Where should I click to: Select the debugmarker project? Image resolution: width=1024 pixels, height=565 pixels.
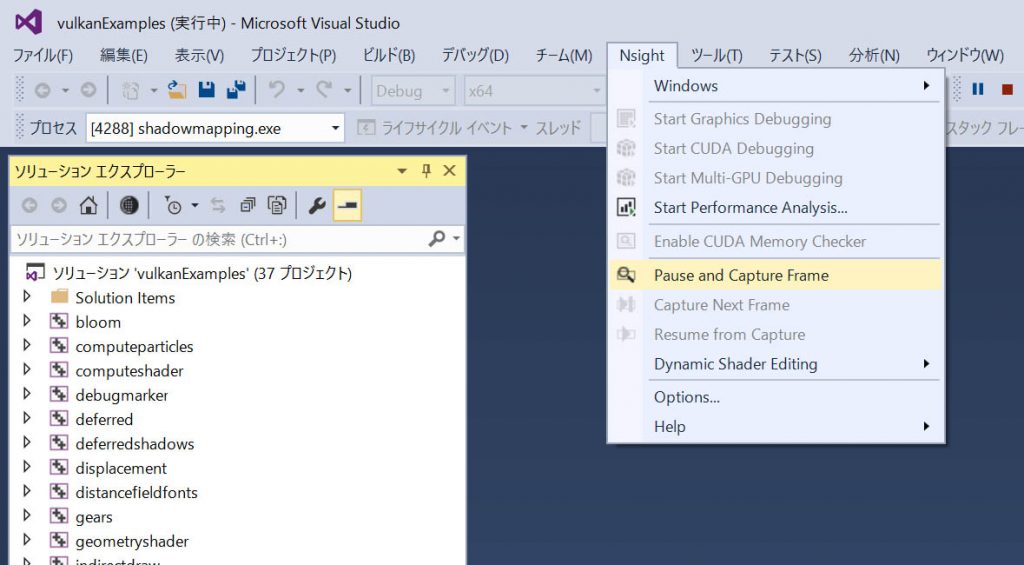pos(121,395)
